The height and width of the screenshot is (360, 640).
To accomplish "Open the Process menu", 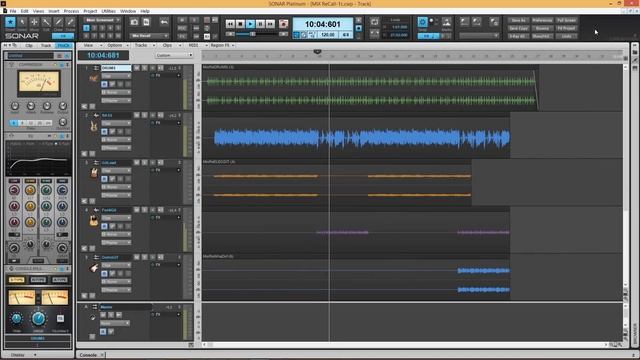I will [71, 11].
